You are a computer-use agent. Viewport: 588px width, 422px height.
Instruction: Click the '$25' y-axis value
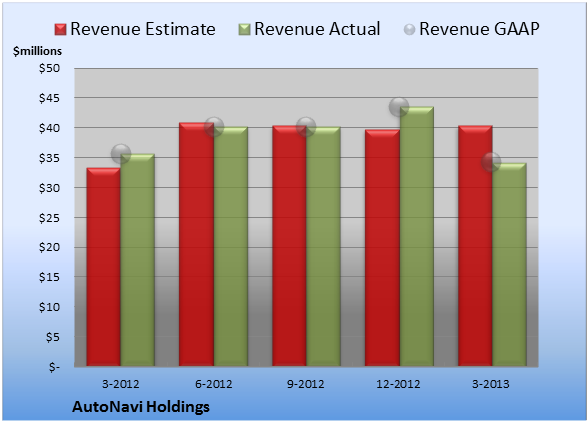coord(49,218)
